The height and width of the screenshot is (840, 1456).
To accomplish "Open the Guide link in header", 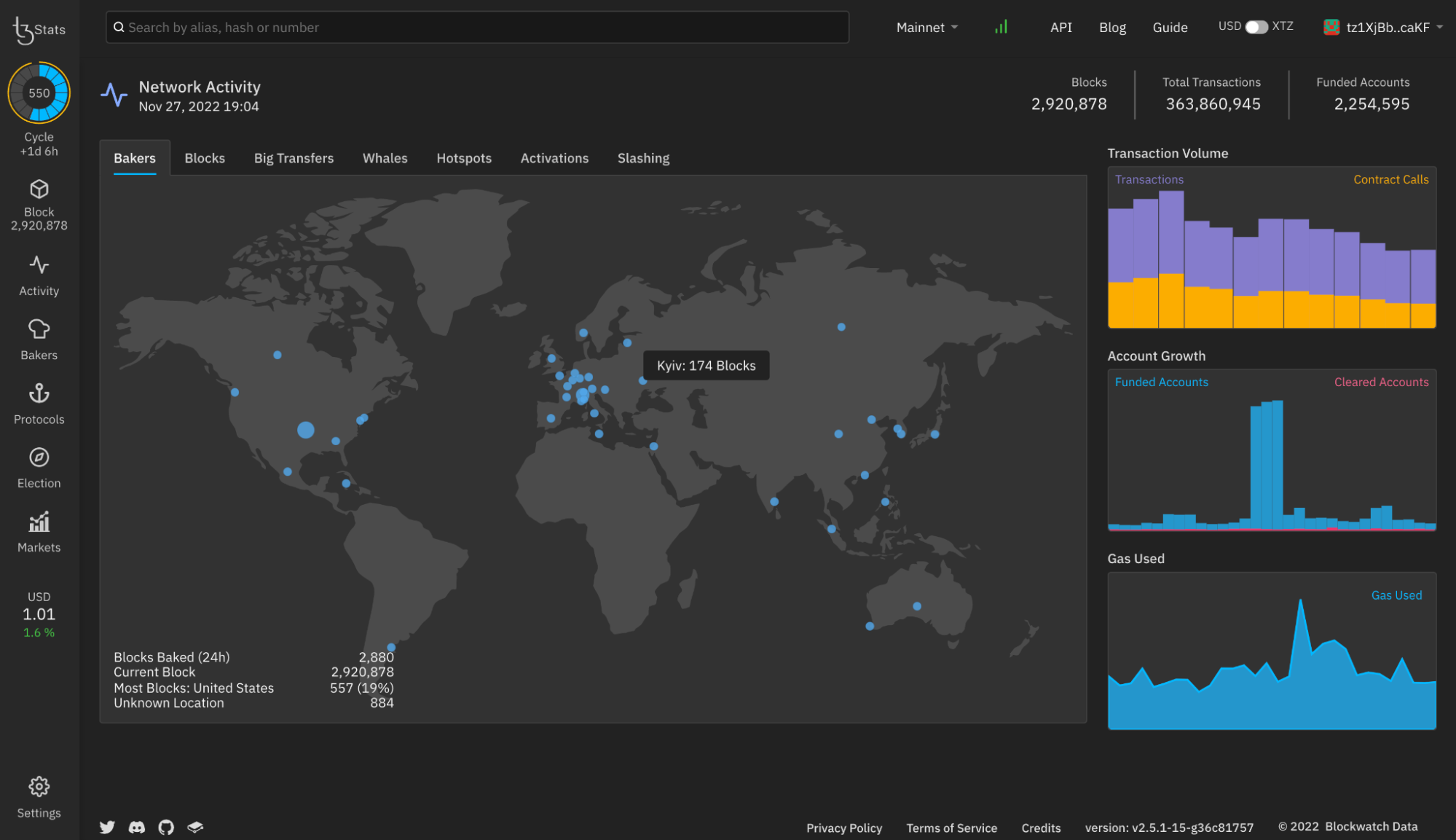I will (1170, 28).
